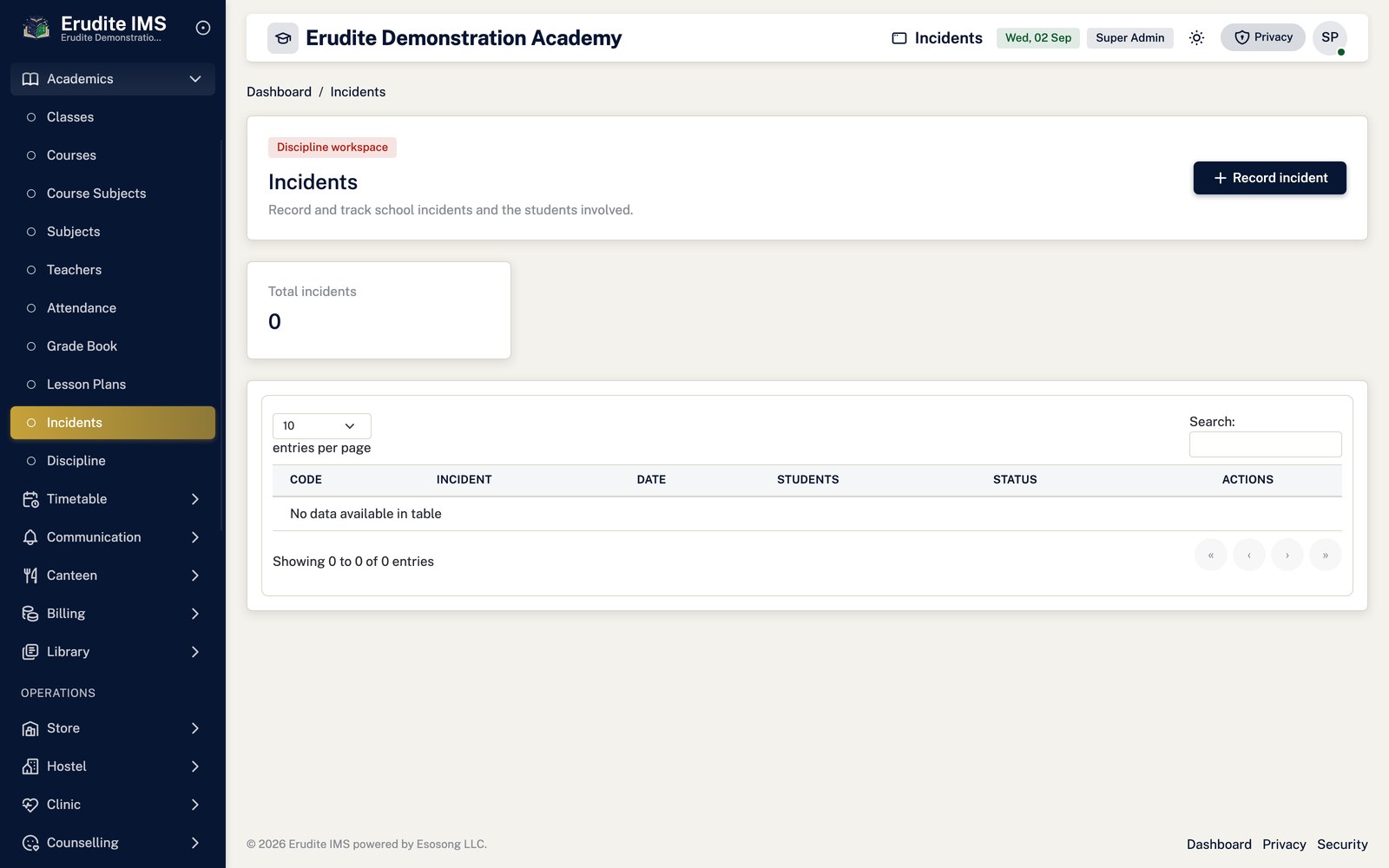Click the Erudite IMS logo icon
Viewport: 1389px width, 868px height.
[36, 29]
